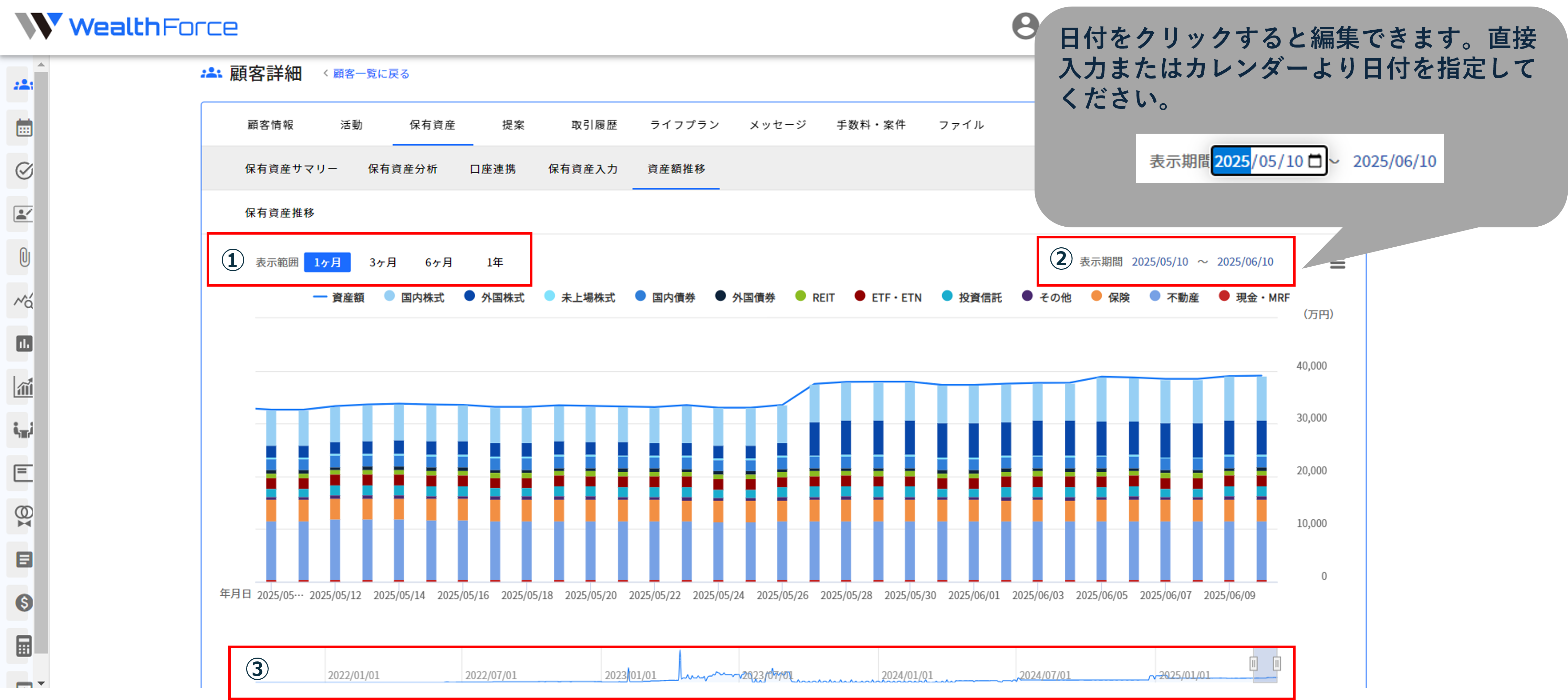1568x700 pixels.
Task: Switch to 顧客情報 tab
Action: (x=270, y=125)
